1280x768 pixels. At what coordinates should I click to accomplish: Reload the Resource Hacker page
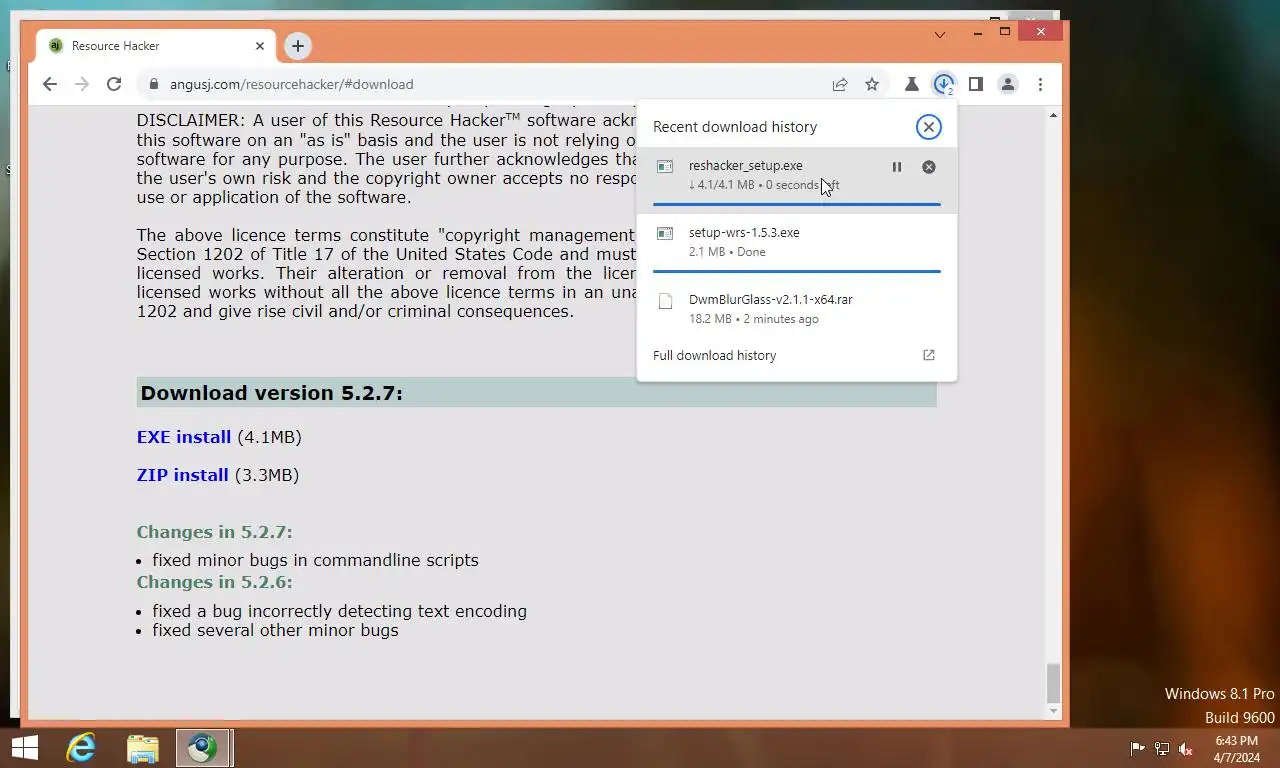click(114, 84)
